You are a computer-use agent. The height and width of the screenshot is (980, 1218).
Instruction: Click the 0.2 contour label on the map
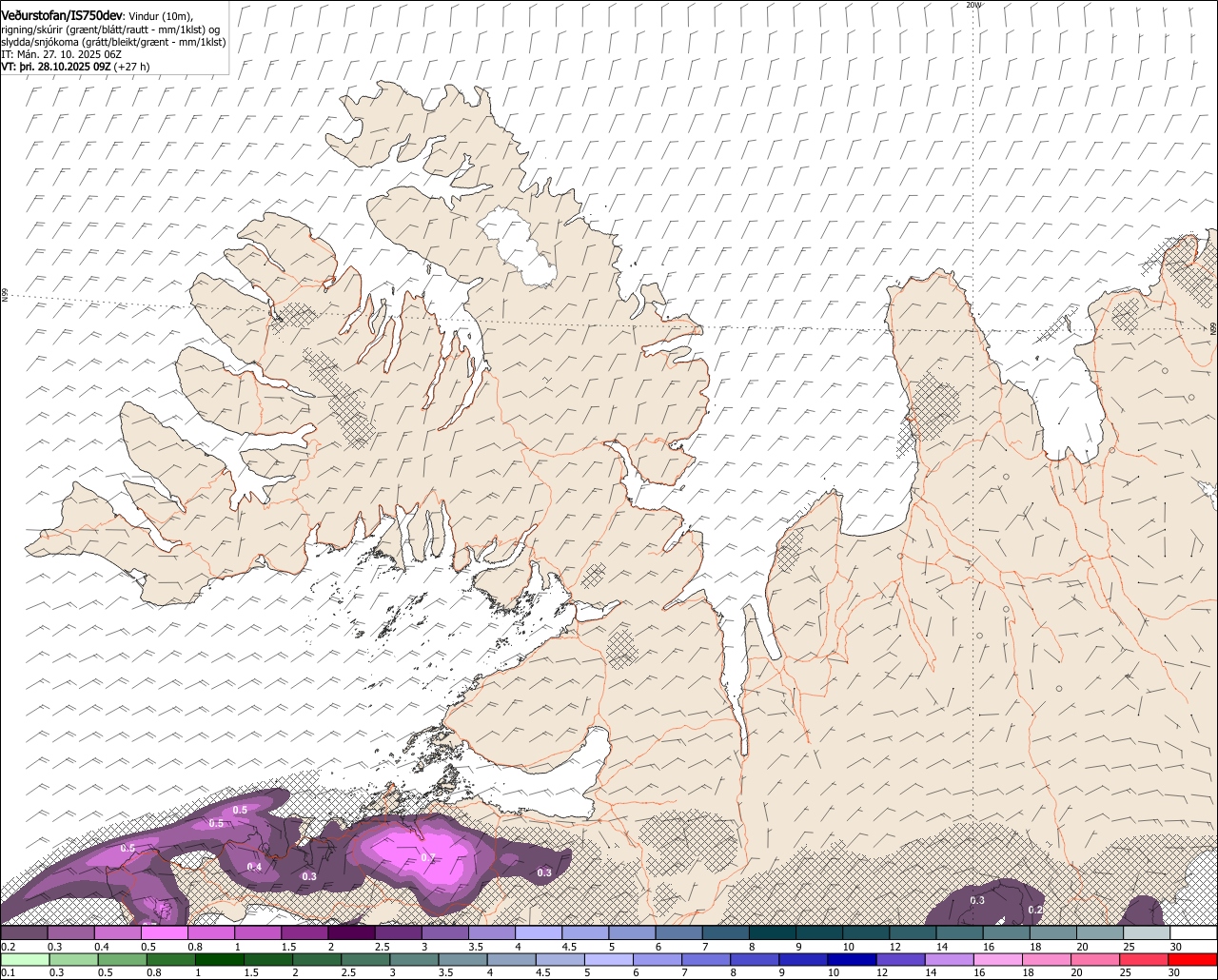[1035, 911]
